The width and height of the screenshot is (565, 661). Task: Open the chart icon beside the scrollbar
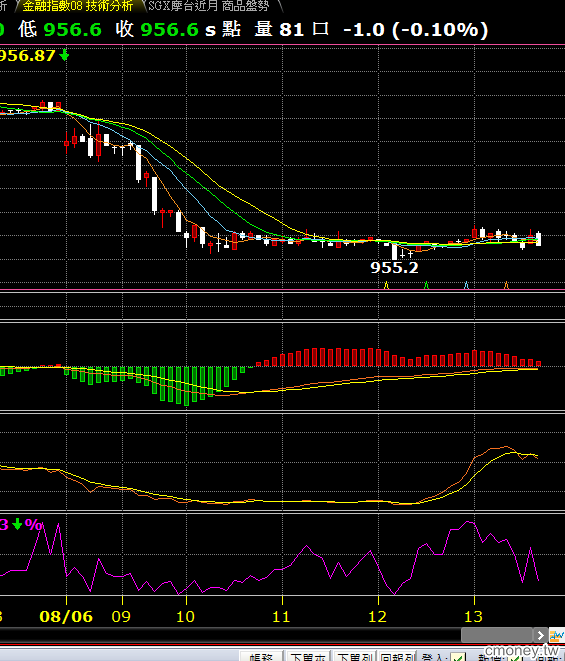pyautogui.click(x=556, y=635)
